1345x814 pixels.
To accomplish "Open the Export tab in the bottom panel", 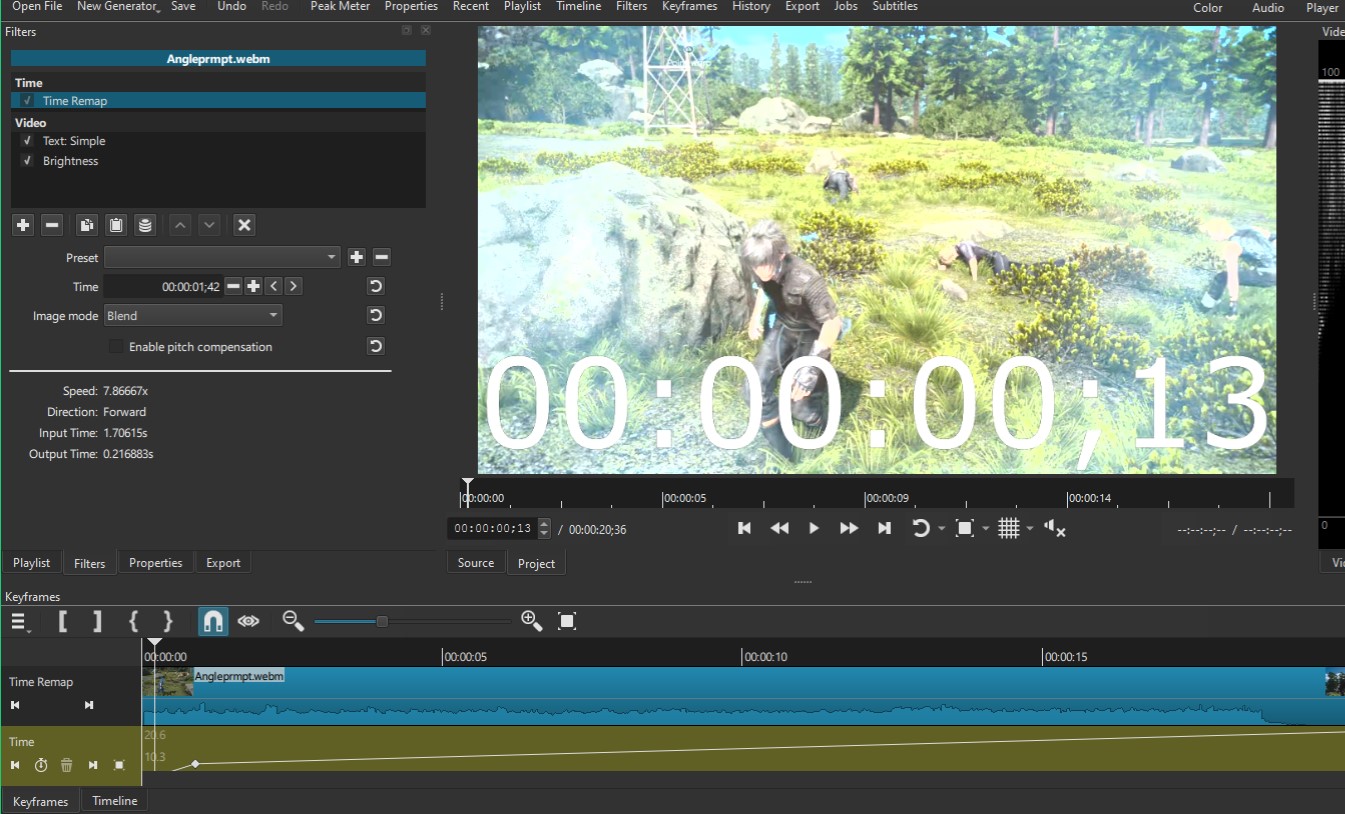I will point(223,563).
